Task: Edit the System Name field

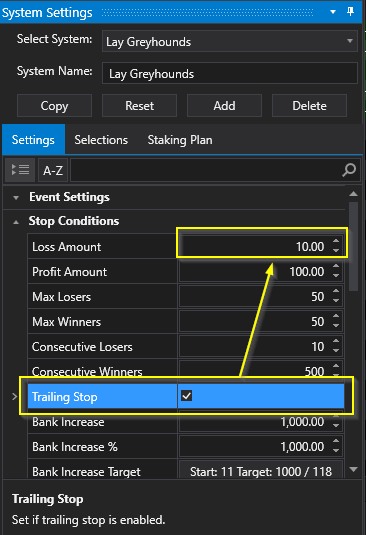Action: [230, 73]
